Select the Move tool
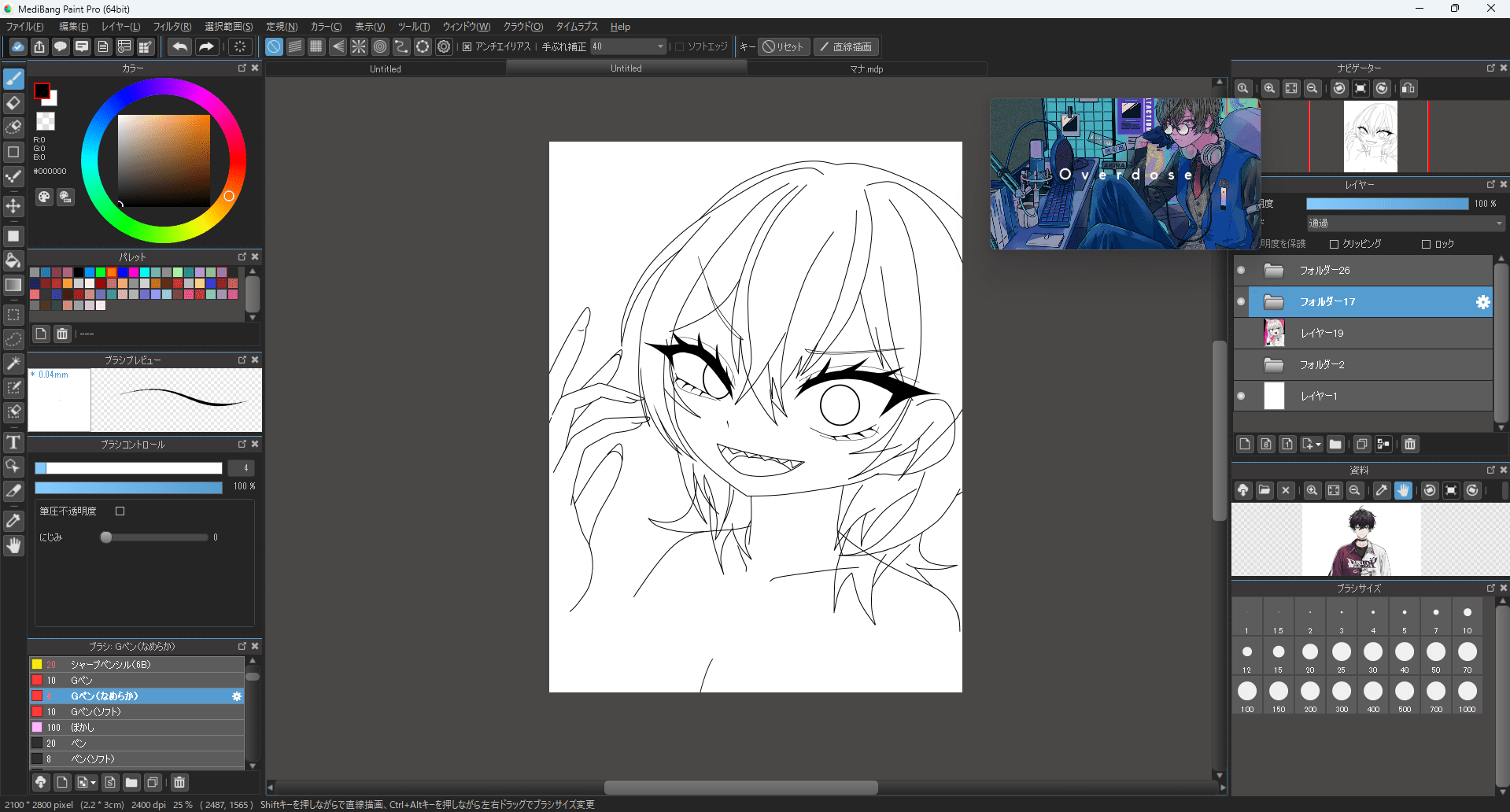 (x=13, y=207)
